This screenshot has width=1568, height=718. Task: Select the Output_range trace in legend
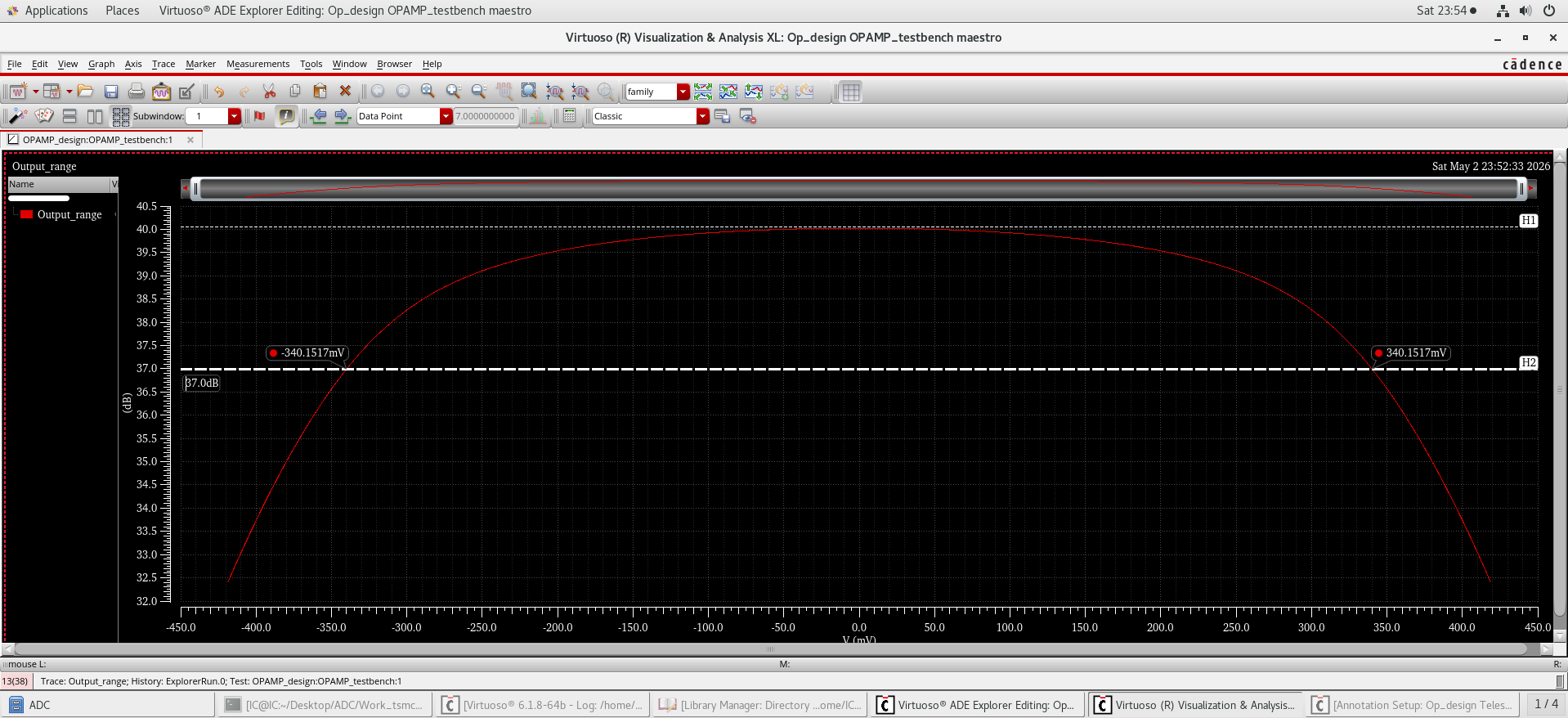click(69, 214)
